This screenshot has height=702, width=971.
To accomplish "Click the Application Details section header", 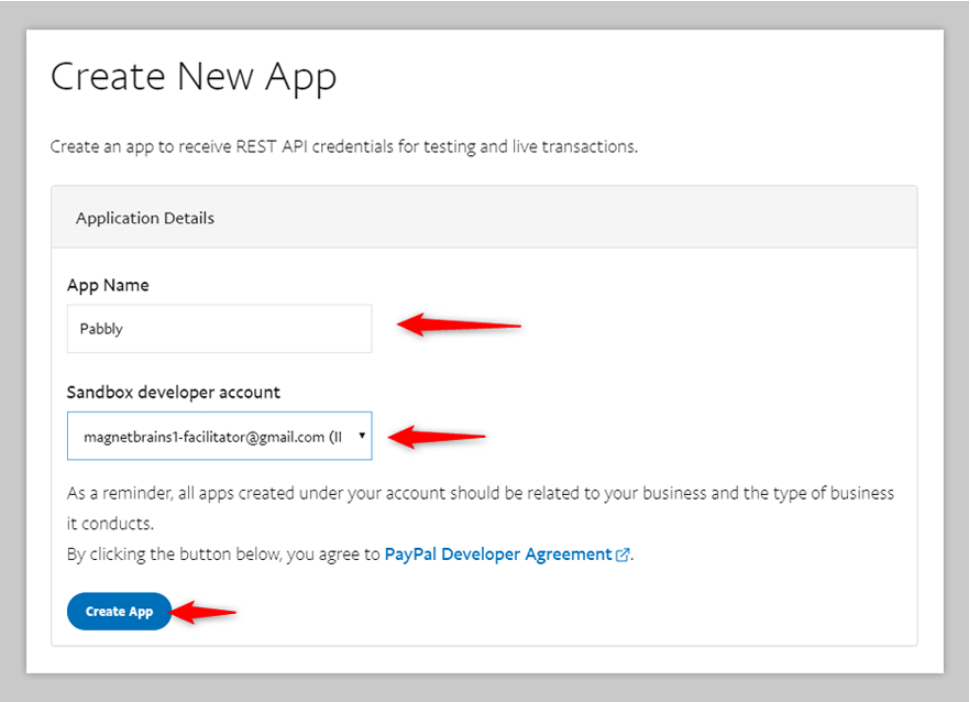I will (484, 217).
